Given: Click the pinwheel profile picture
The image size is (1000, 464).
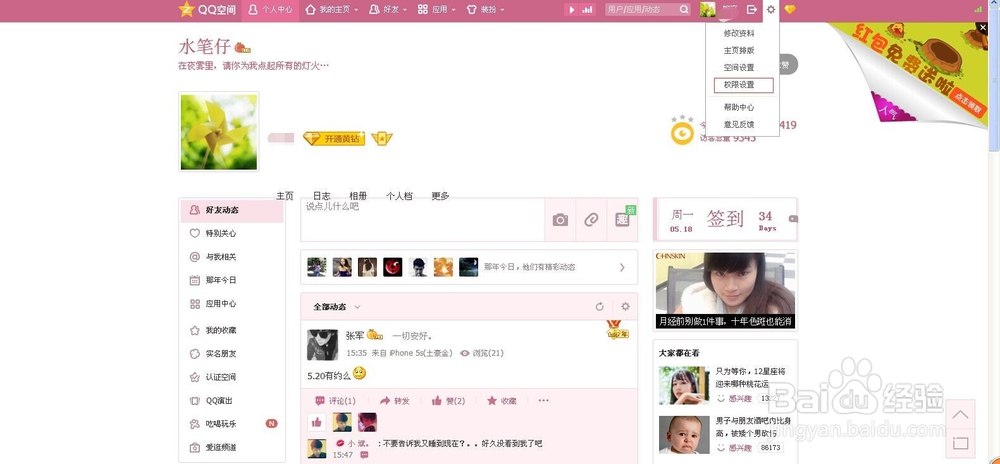Looking at the screenshot, I should click(219, 131).
